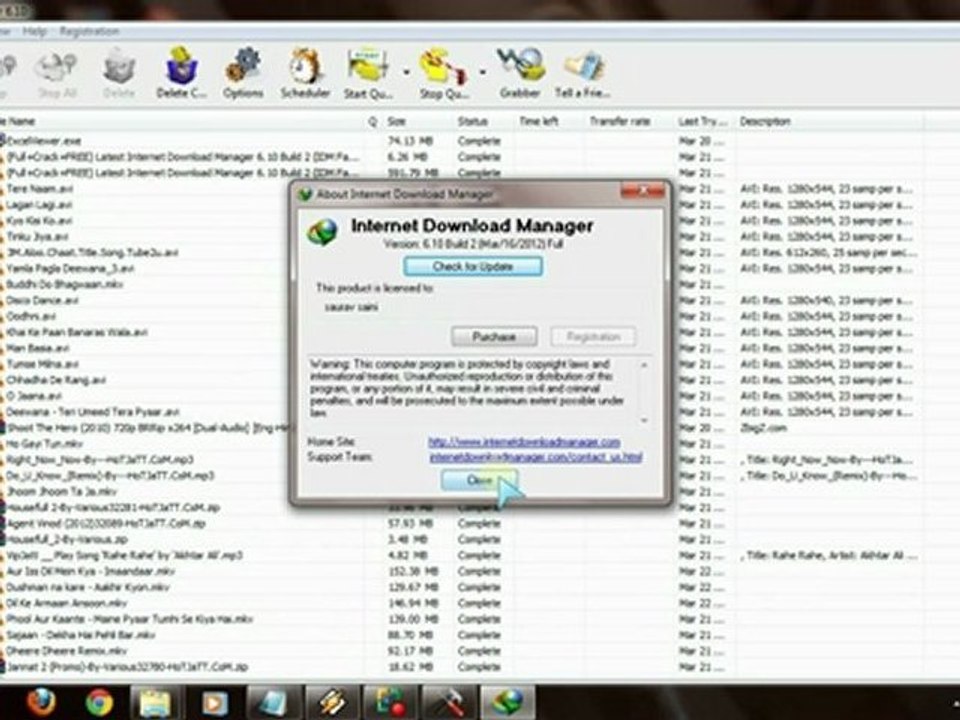Select Dushman na kare - Aakhir Kyon.mkv
Screen dimensions: 960x720
pyautogui.click(x=88, y=587)
